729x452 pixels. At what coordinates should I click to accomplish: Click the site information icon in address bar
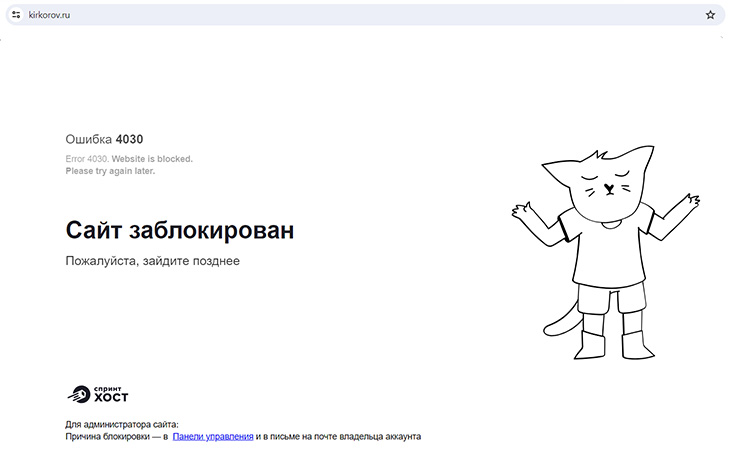(x=16, y=15)
